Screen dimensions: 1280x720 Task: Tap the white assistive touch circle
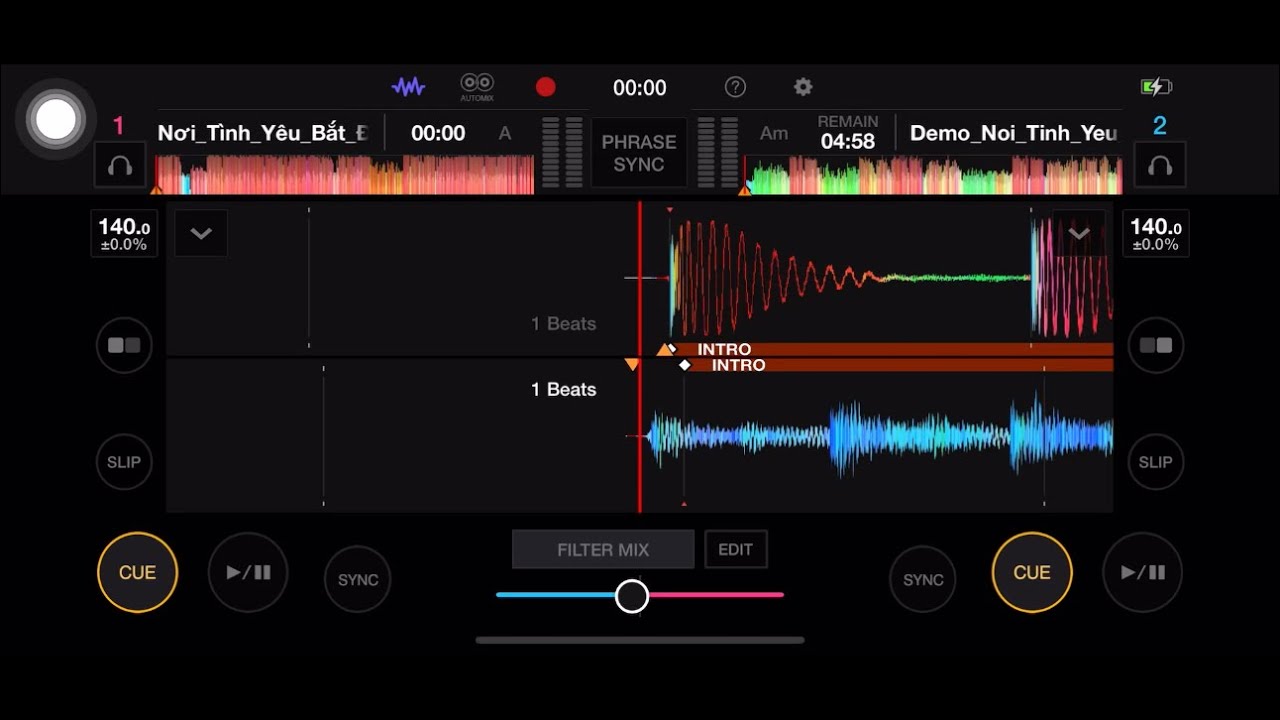click(56, 120)
